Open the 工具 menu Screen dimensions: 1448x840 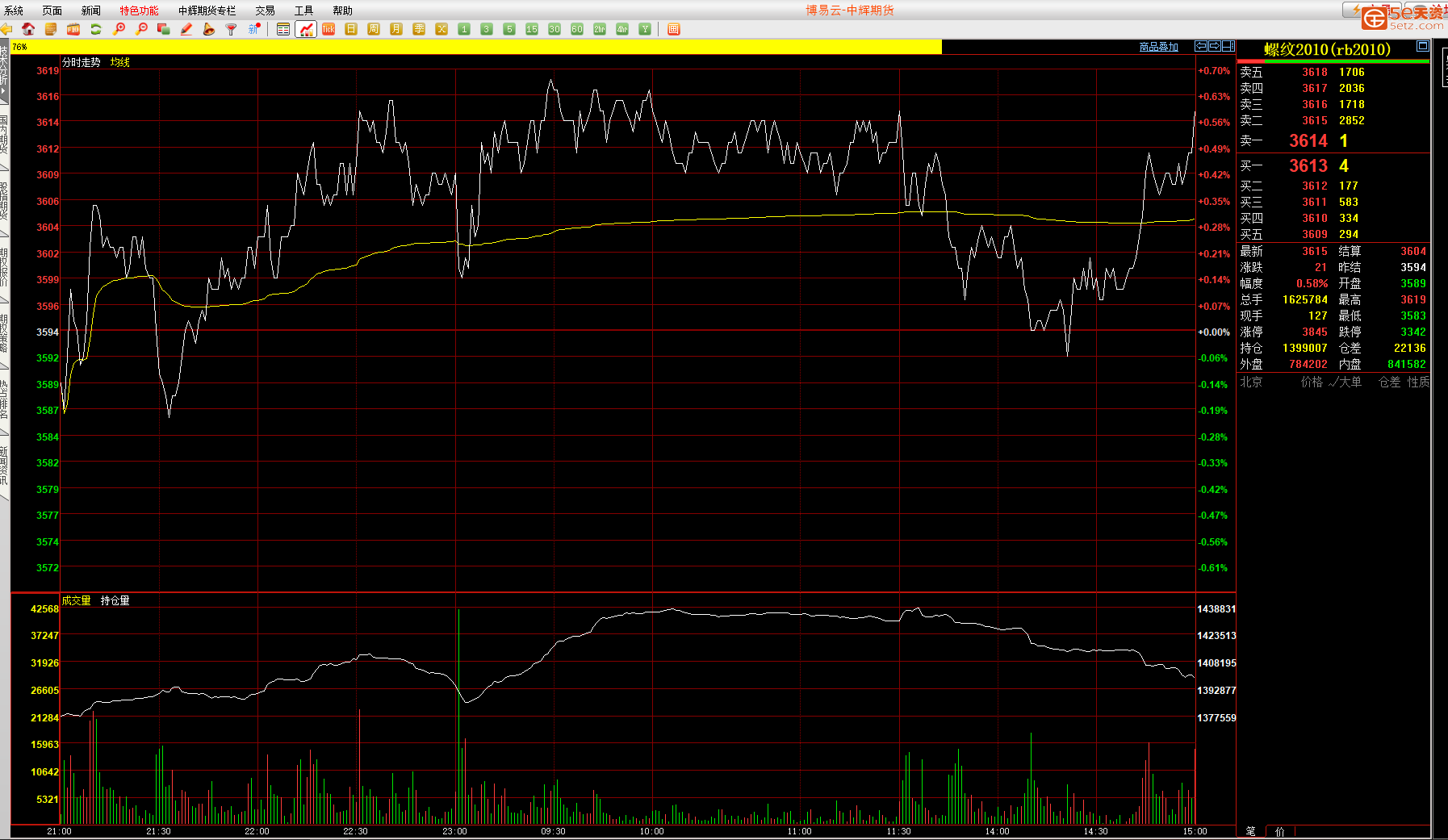pos(304,10)
